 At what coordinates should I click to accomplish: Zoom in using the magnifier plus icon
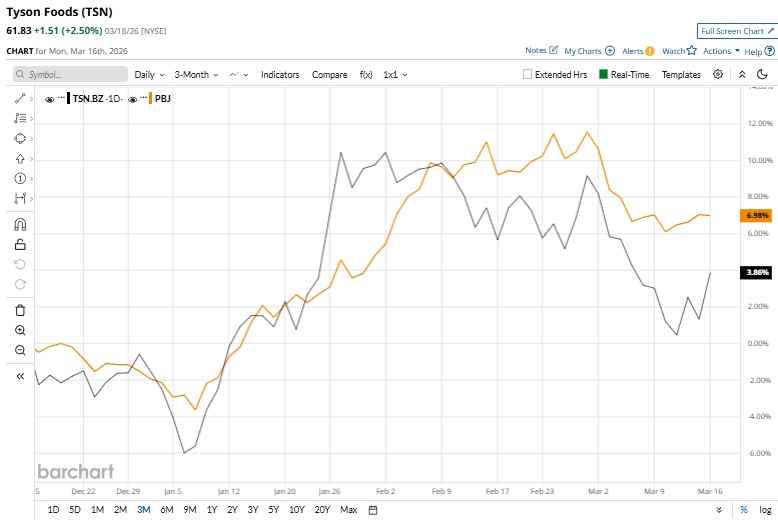[x=20, y=330]
